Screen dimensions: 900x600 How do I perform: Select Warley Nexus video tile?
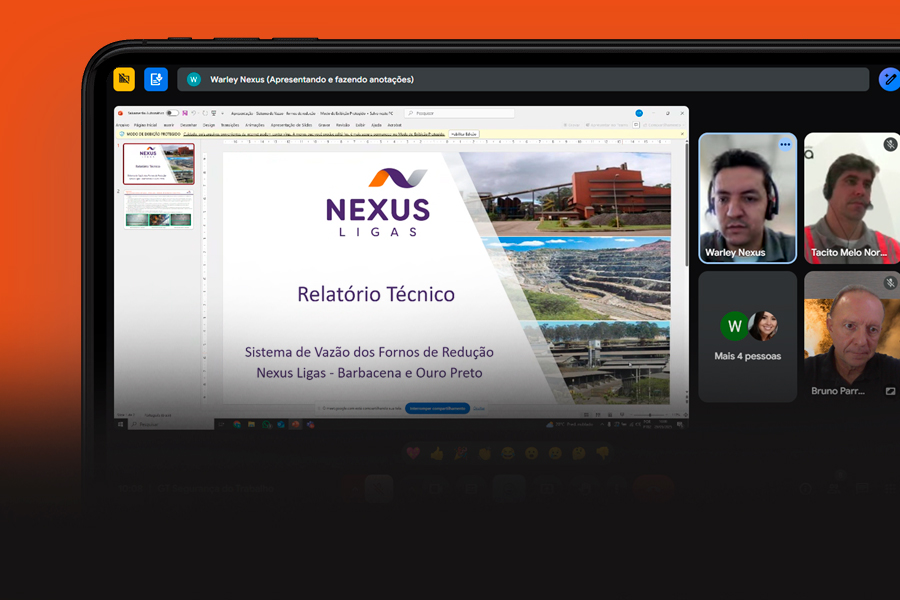tap(747, 199)
